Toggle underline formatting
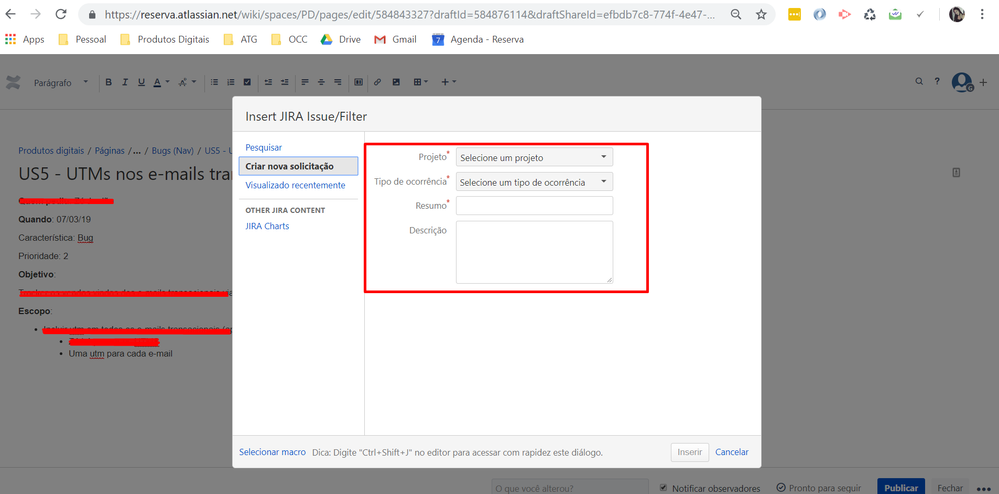 (141, 82)
